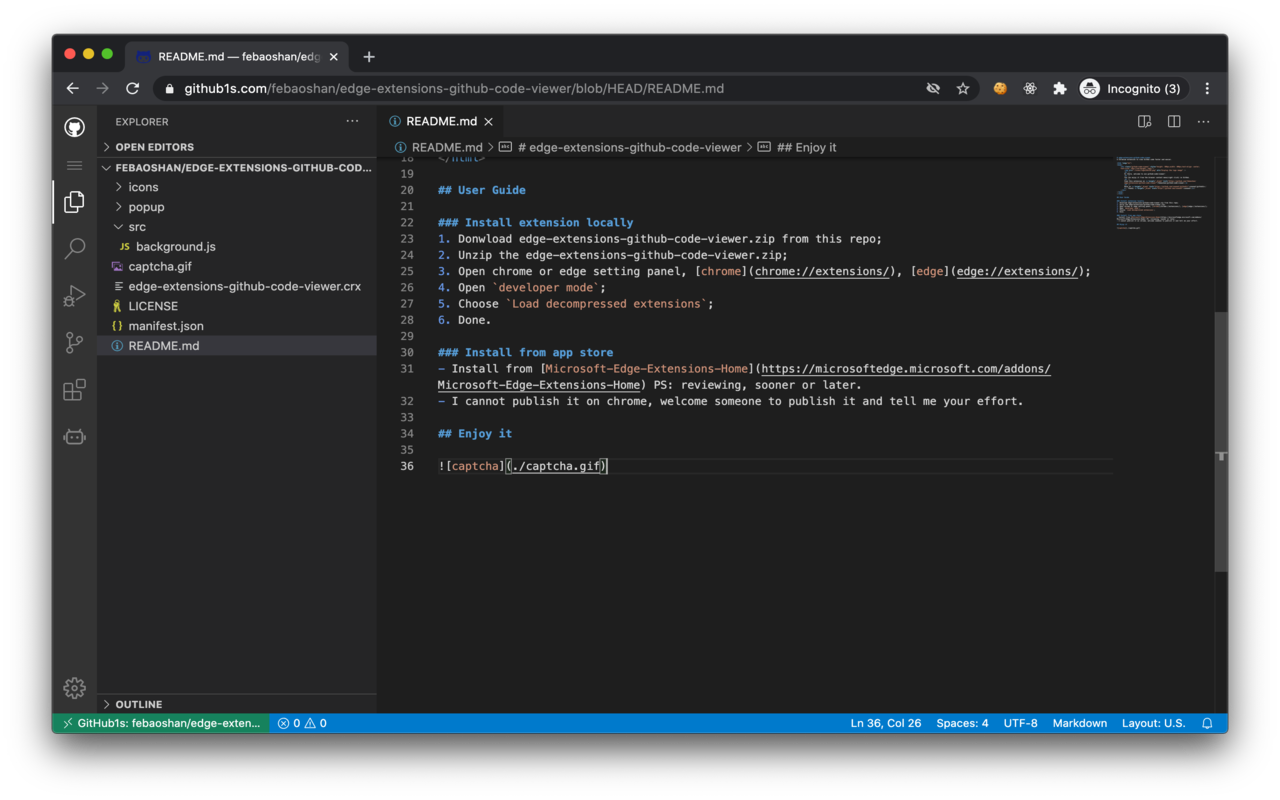Change file encoding UTF-8
This screenshot has height=800, width=1280.
point(1021,723)
